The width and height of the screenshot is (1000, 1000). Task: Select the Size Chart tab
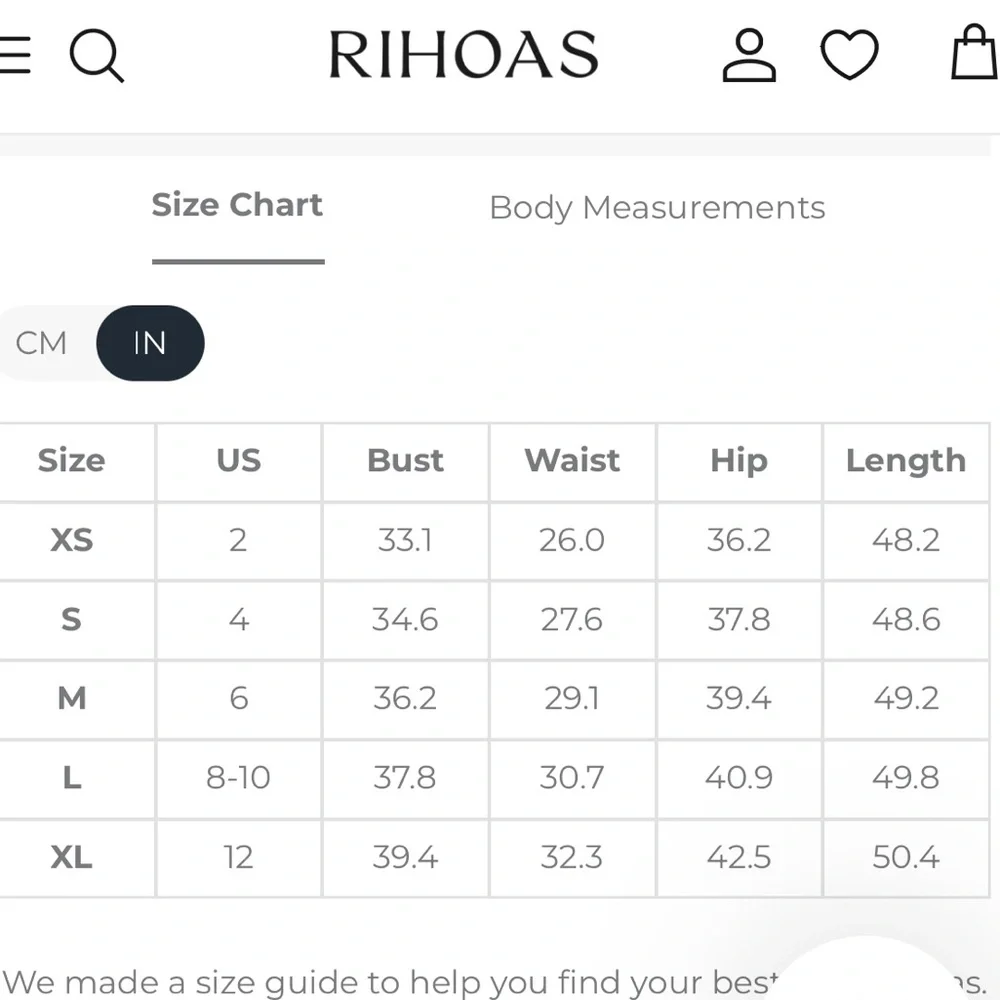(x=236, y=204)
